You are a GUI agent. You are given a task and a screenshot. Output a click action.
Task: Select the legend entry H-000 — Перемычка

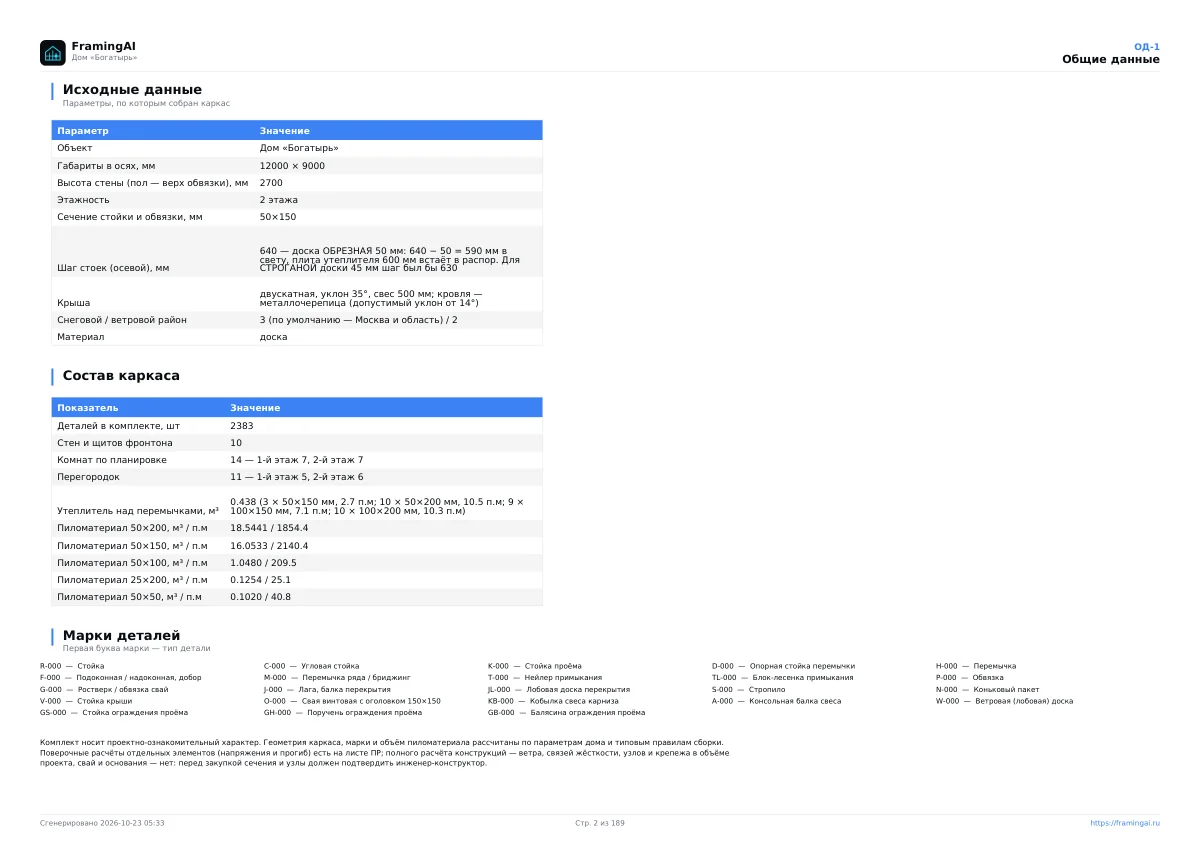tap(976, 666)
